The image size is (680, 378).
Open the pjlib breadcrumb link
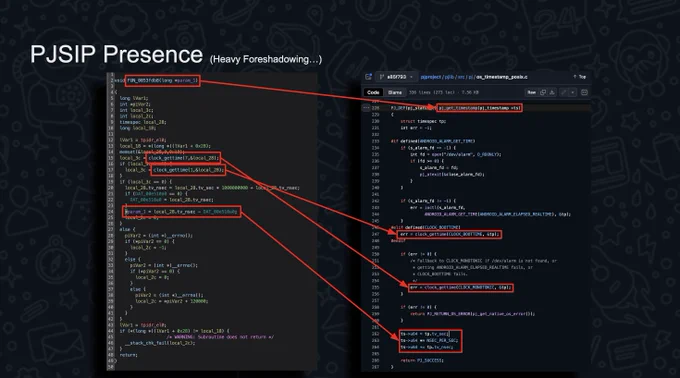[x=449, y=77]
